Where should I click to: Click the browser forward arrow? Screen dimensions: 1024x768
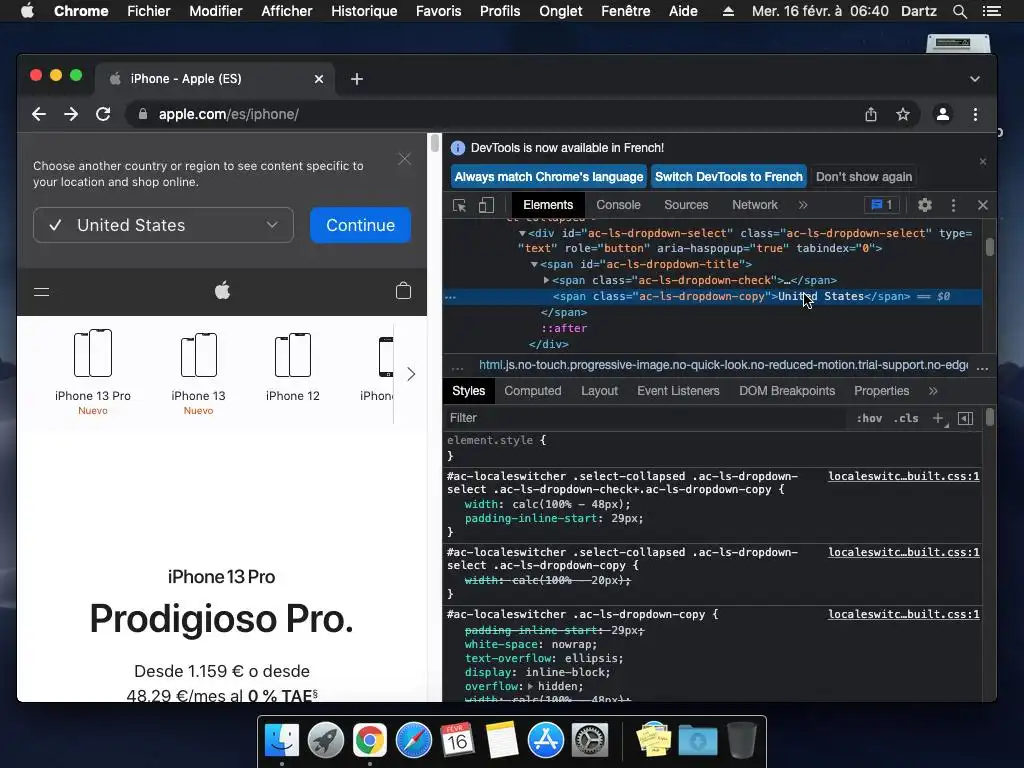point(71,114)
